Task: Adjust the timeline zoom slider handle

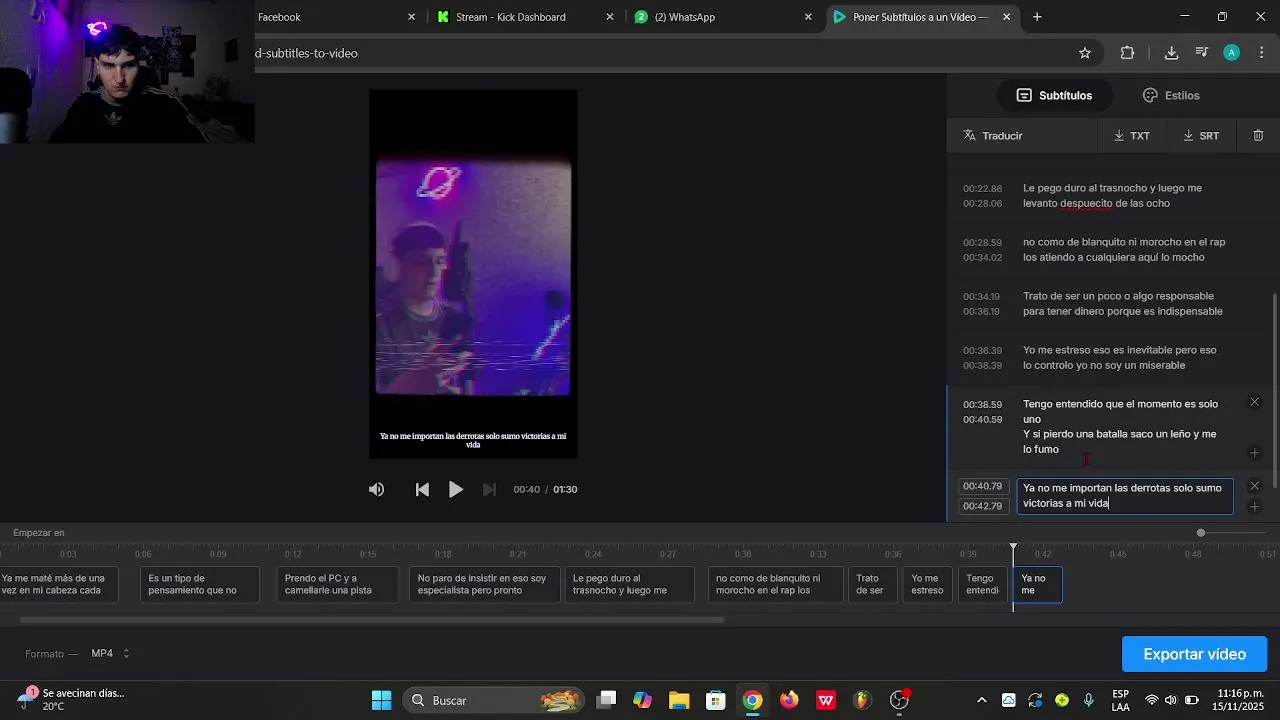Action: (1201, 533)
